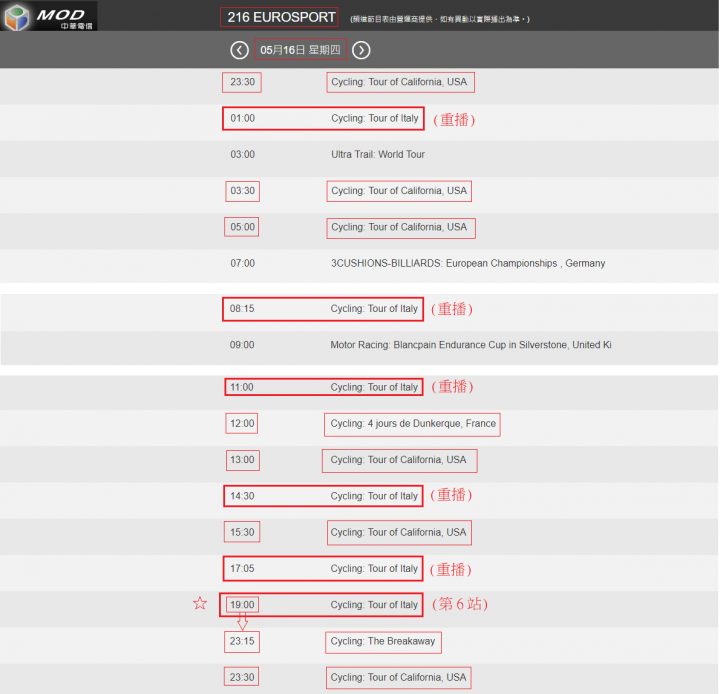This screenshot has width=720, height=694.
Task: Click the 13:00 time entry
Action: pos(242,460)
